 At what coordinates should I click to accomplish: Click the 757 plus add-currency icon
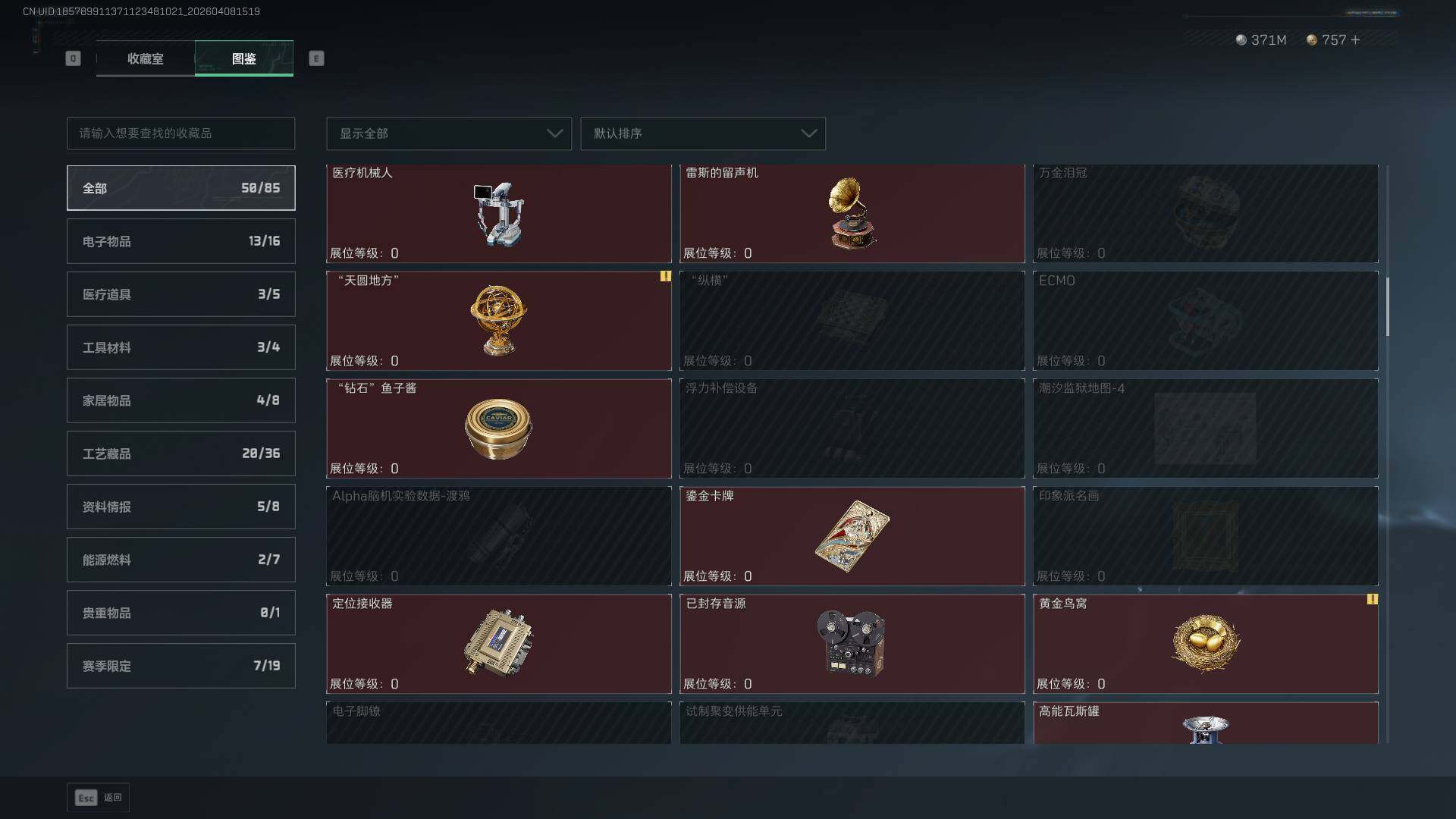coord(1355,39)
